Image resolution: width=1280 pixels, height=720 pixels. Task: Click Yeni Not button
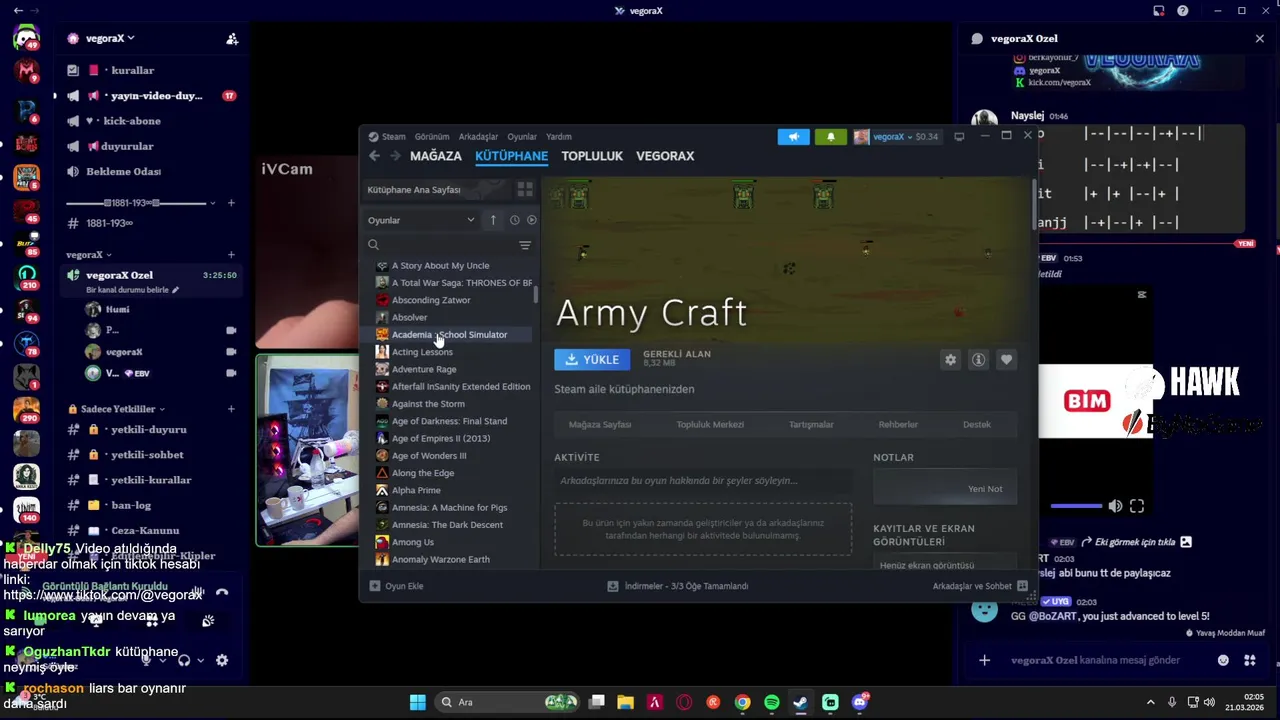(x=985, y=489)
